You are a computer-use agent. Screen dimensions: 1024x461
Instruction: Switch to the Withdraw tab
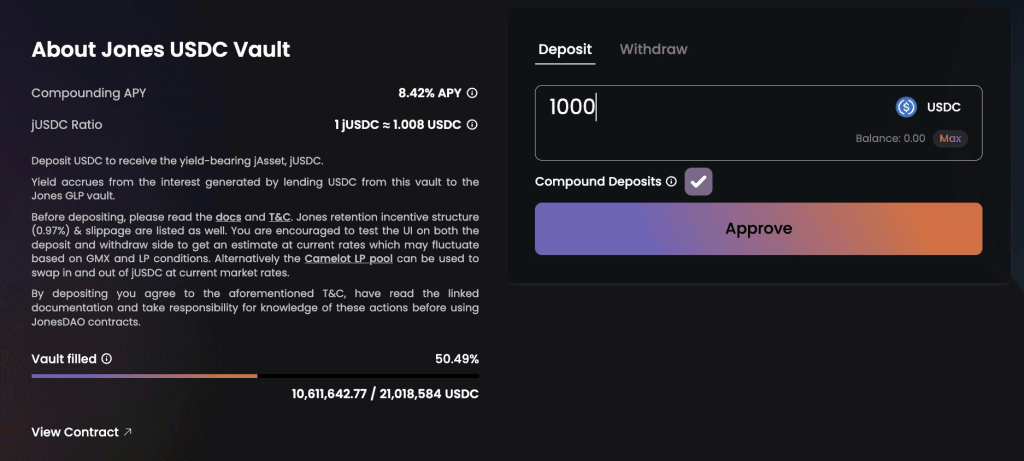tap(653, 49)
